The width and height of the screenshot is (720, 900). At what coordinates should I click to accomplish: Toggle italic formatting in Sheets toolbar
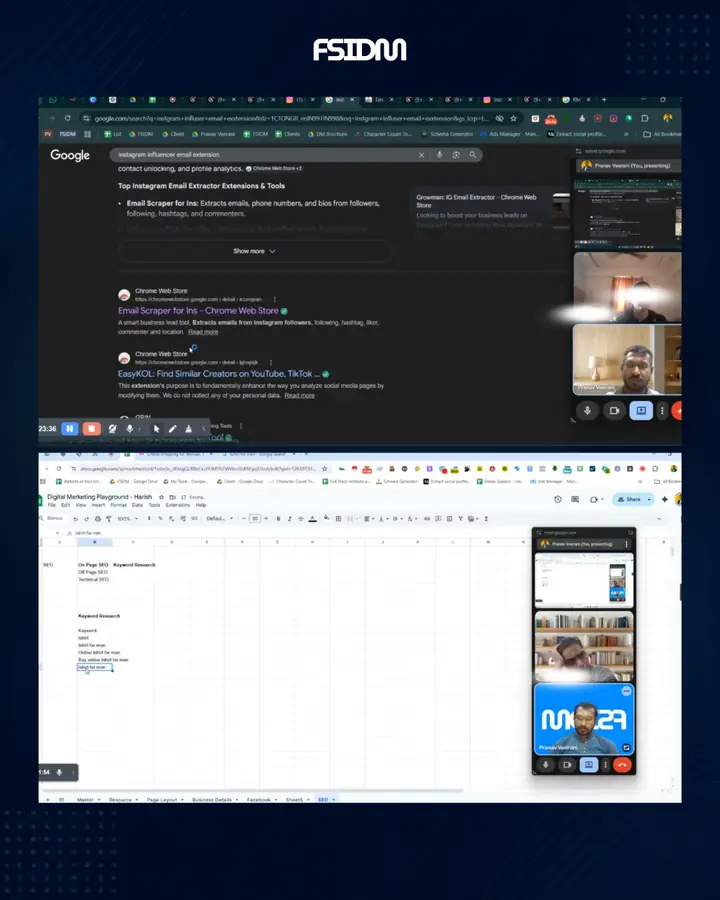coord(289,519)
